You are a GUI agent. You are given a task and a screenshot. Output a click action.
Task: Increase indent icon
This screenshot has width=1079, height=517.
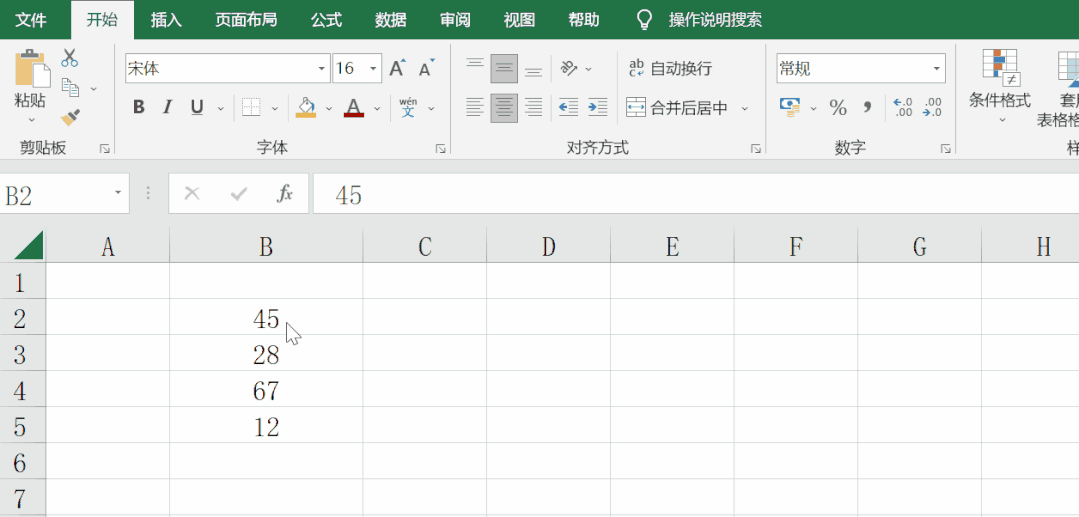[x=598, y=107]
